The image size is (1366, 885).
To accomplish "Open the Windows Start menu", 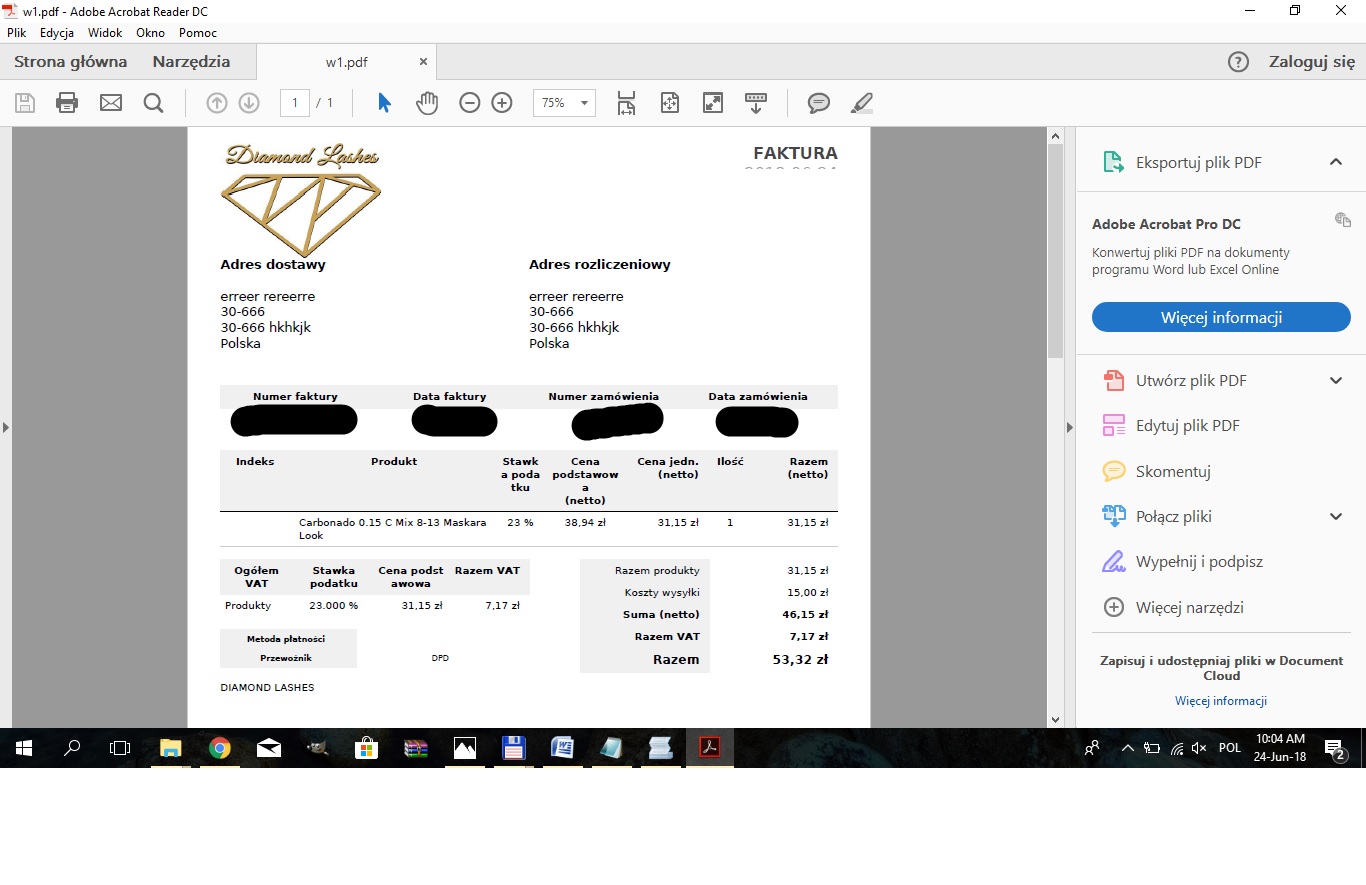I will 24,748.
